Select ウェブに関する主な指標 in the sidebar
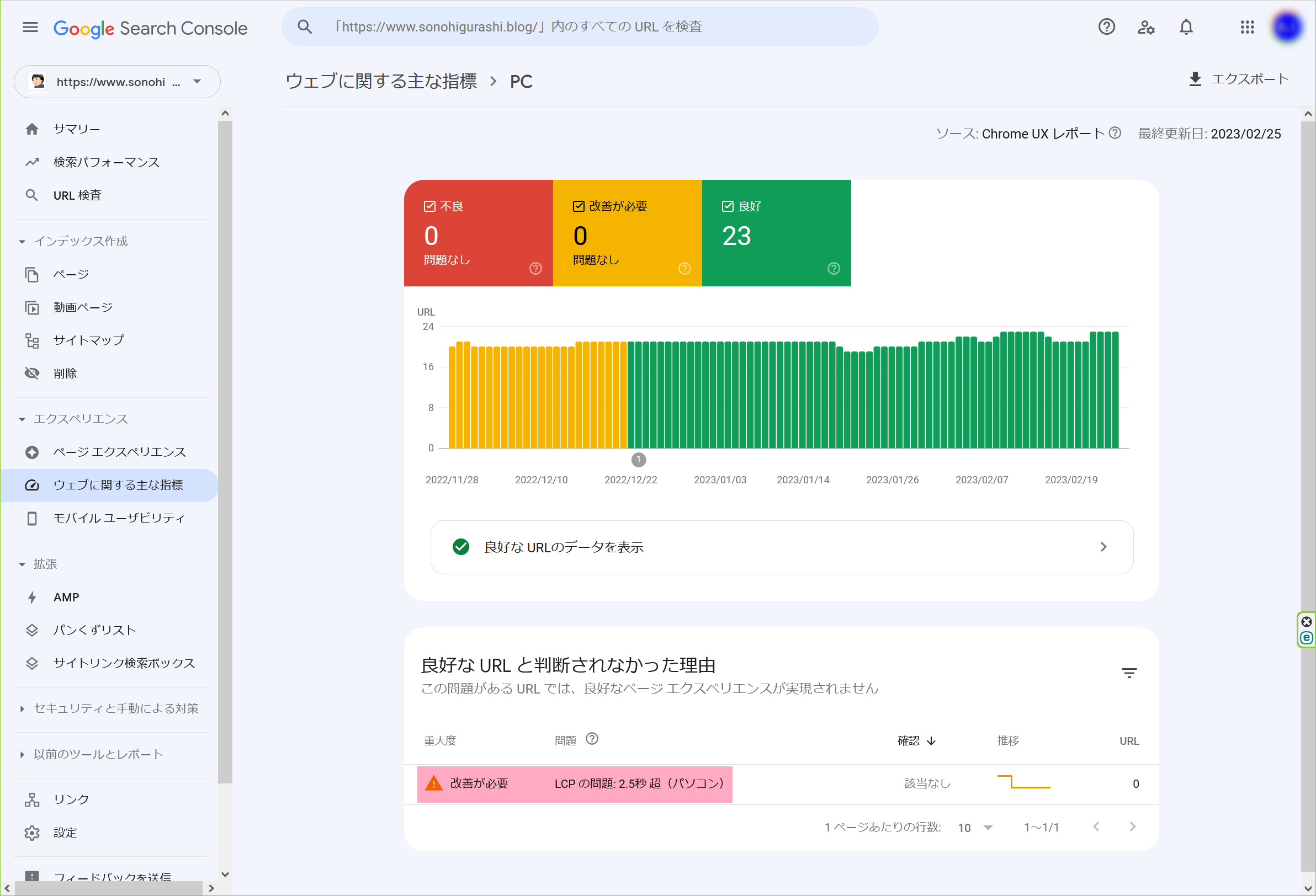The width and height of the screenshot is (1316, 896). click(x=109, y=485)
